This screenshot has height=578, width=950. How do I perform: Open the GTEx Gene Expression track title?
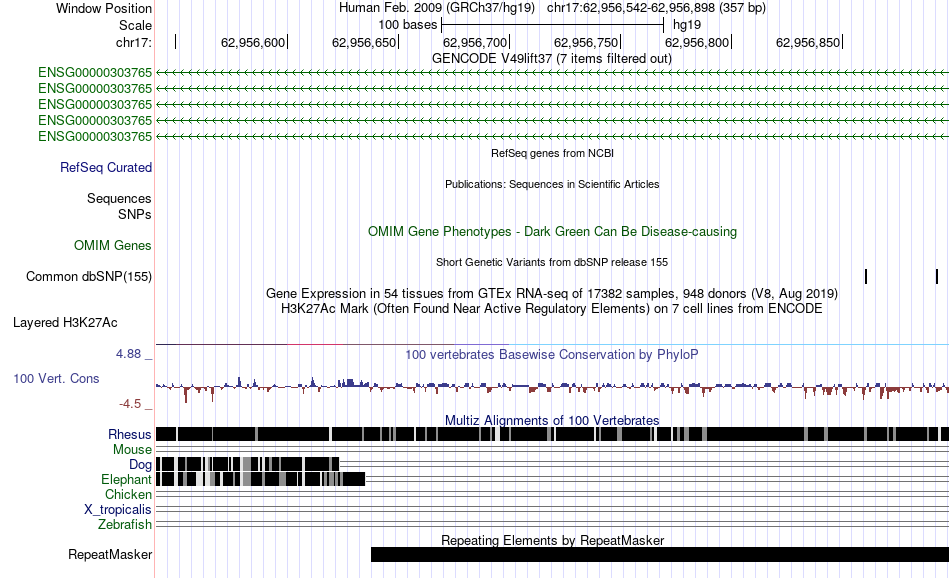pyautogui.click(x=551, y=294)
